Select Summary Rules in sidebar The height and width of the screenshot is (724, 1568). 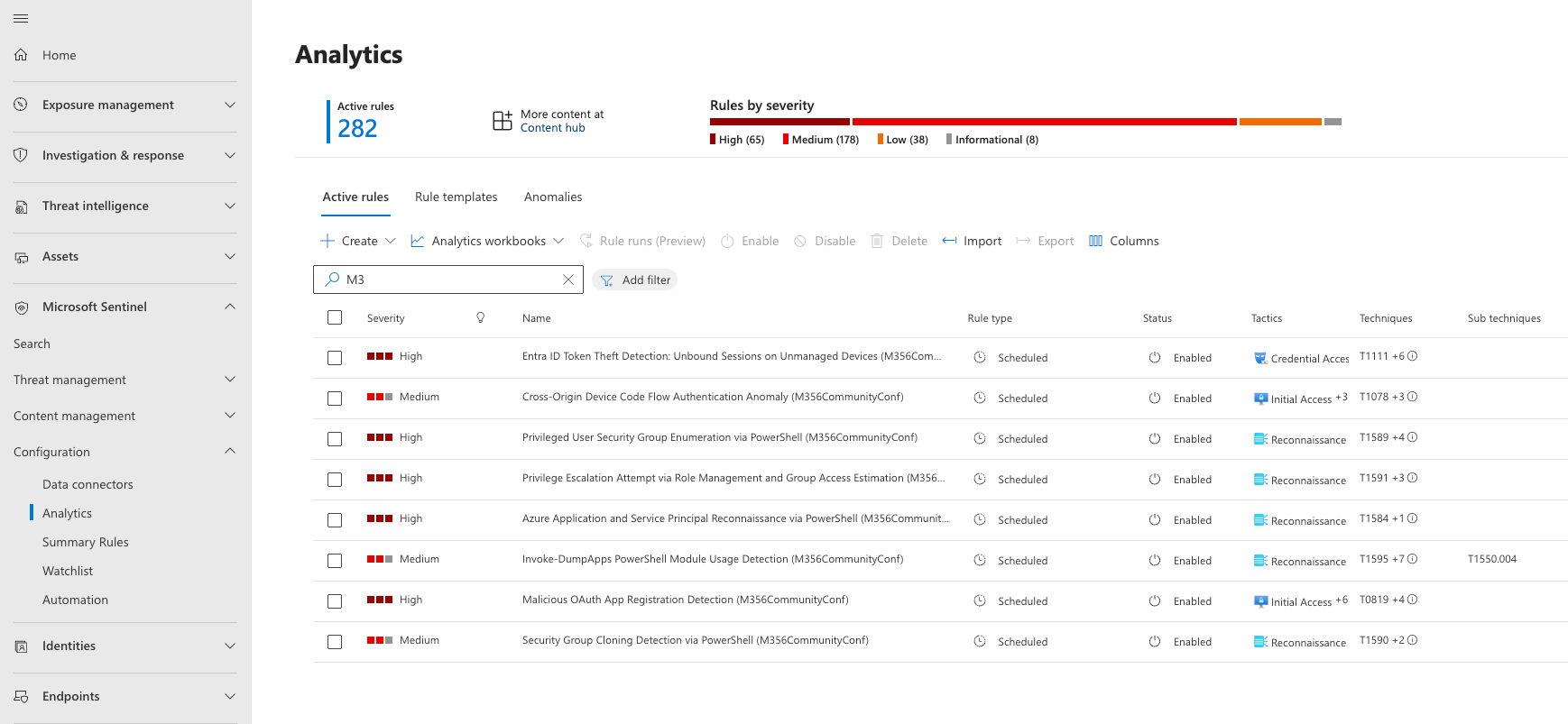click(86, 542)
